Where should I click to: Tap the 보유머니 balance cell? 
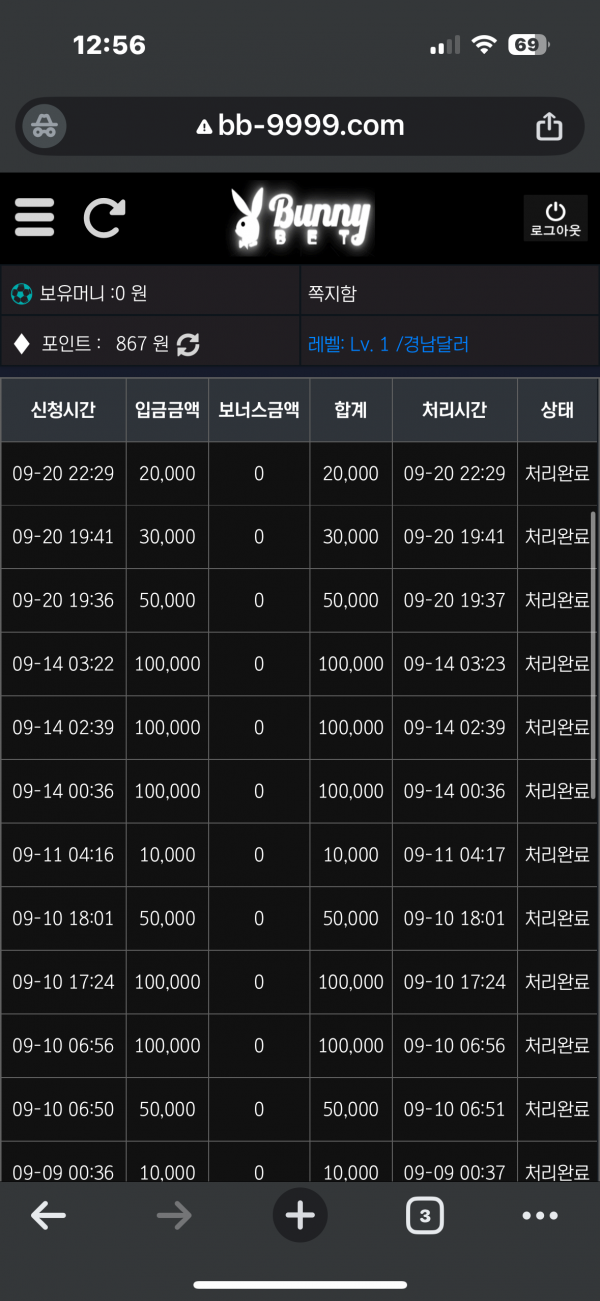[x=150, y=293]
